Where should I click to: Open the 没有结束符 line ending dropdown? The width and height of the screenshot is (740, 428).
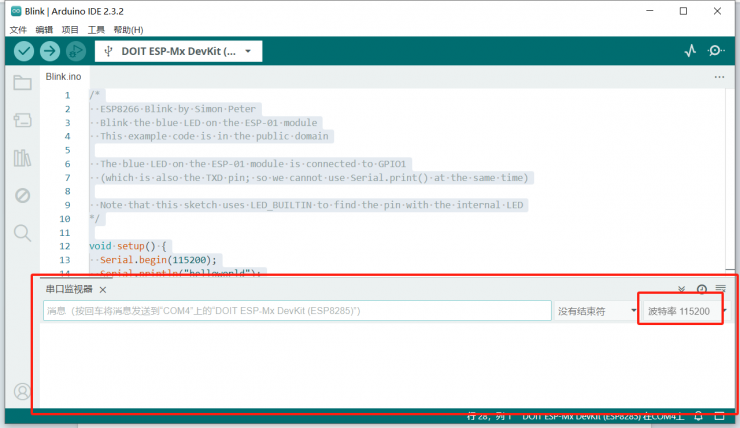pos(597,312)
